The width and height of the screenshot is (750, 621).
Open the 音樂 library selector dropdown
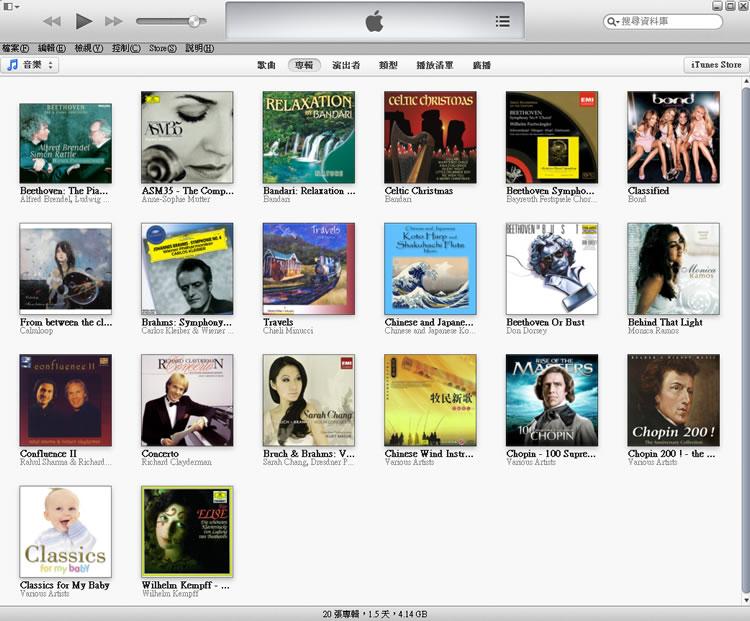click(x=30, y=65)
